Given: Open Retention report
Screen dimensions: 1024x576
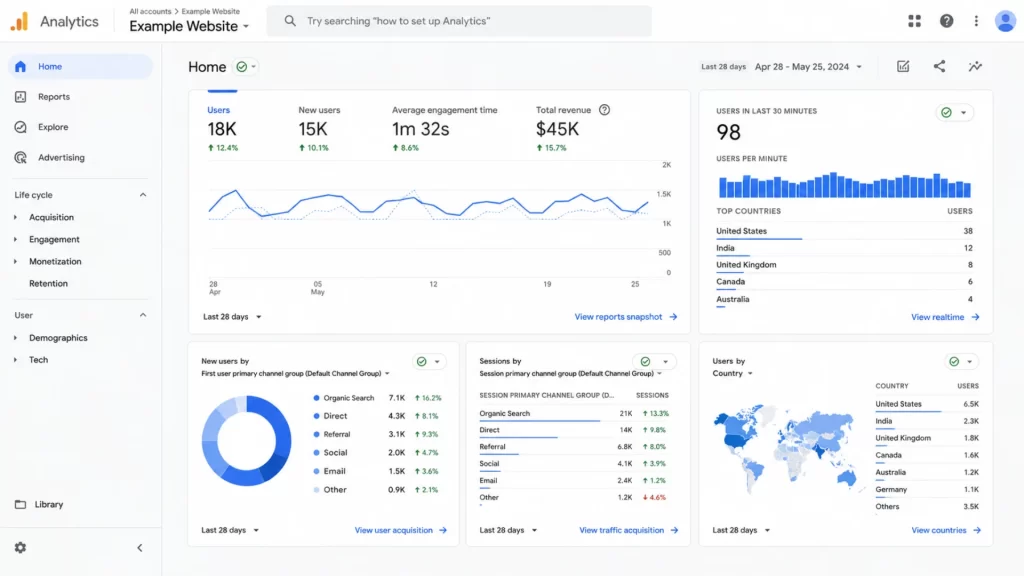Looking at the screenshot, I should pos(48,283).
